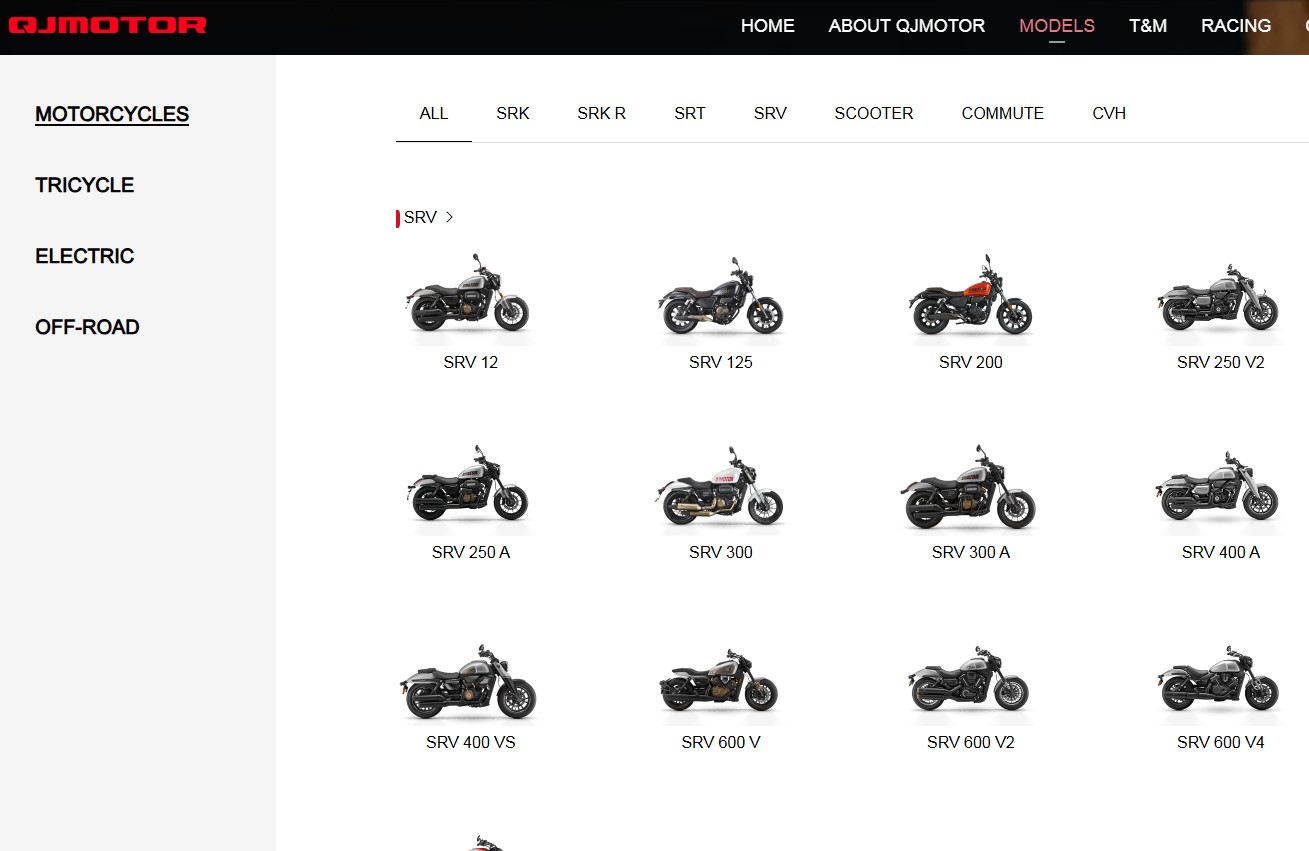Click the "SRV 600 V" model name

(721, 742)
